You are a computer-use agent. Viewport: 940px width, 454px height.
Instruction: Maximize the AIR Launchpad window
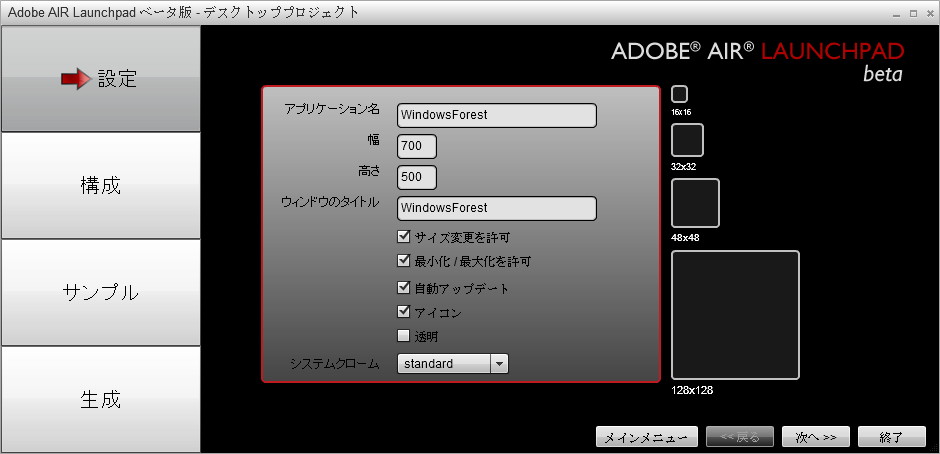point(913,14)
